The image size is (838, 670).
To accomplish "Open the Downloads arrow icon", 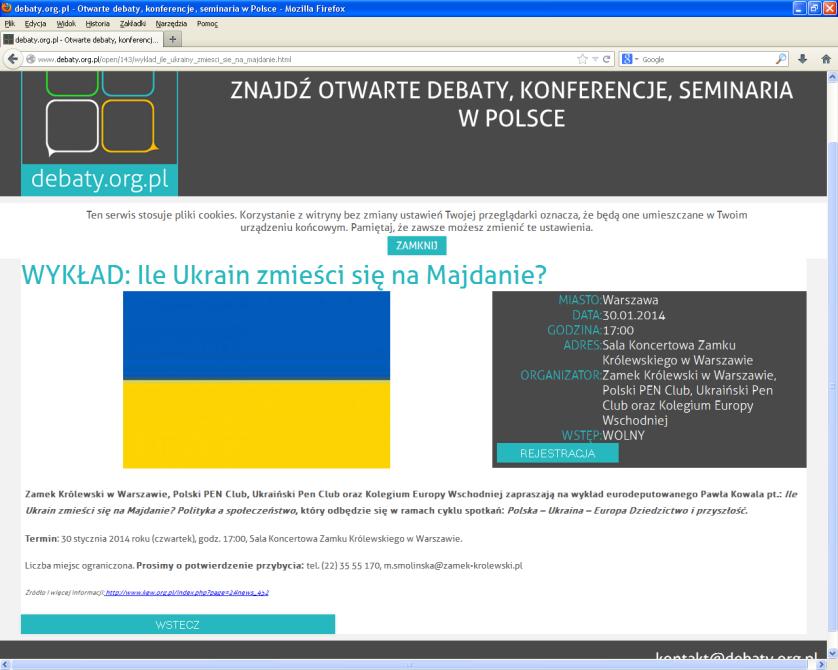I will click(802, 59).
